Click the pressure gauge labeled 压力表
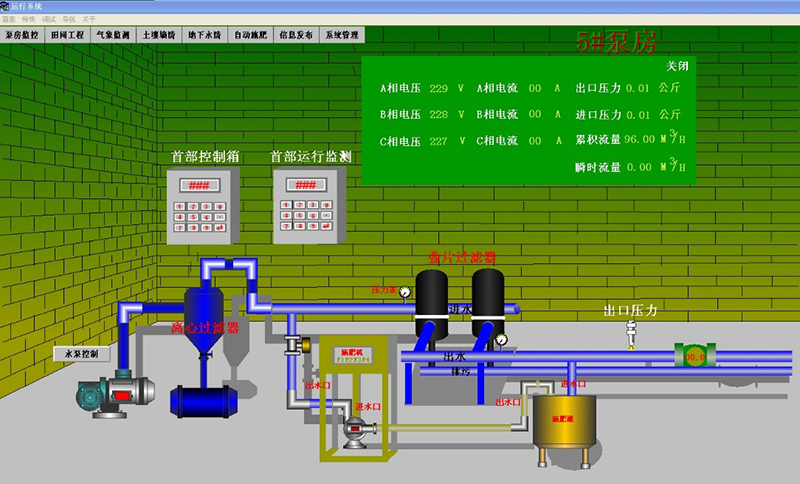The height and width of the screenshot is (484, 800). point(406,292)
